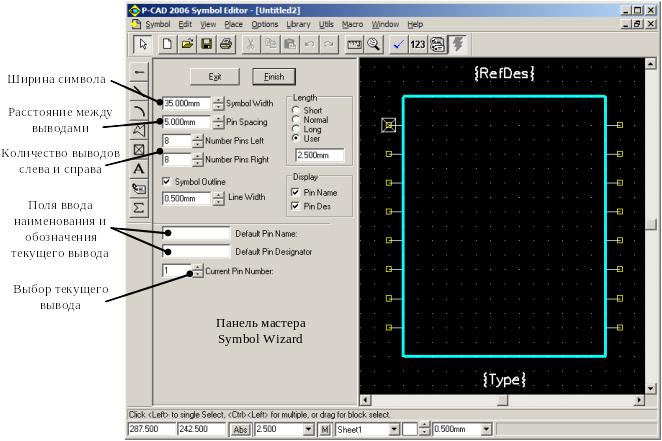Select the Place Text A tool
This screenshot has width=662, height=441.
point(139,169)
